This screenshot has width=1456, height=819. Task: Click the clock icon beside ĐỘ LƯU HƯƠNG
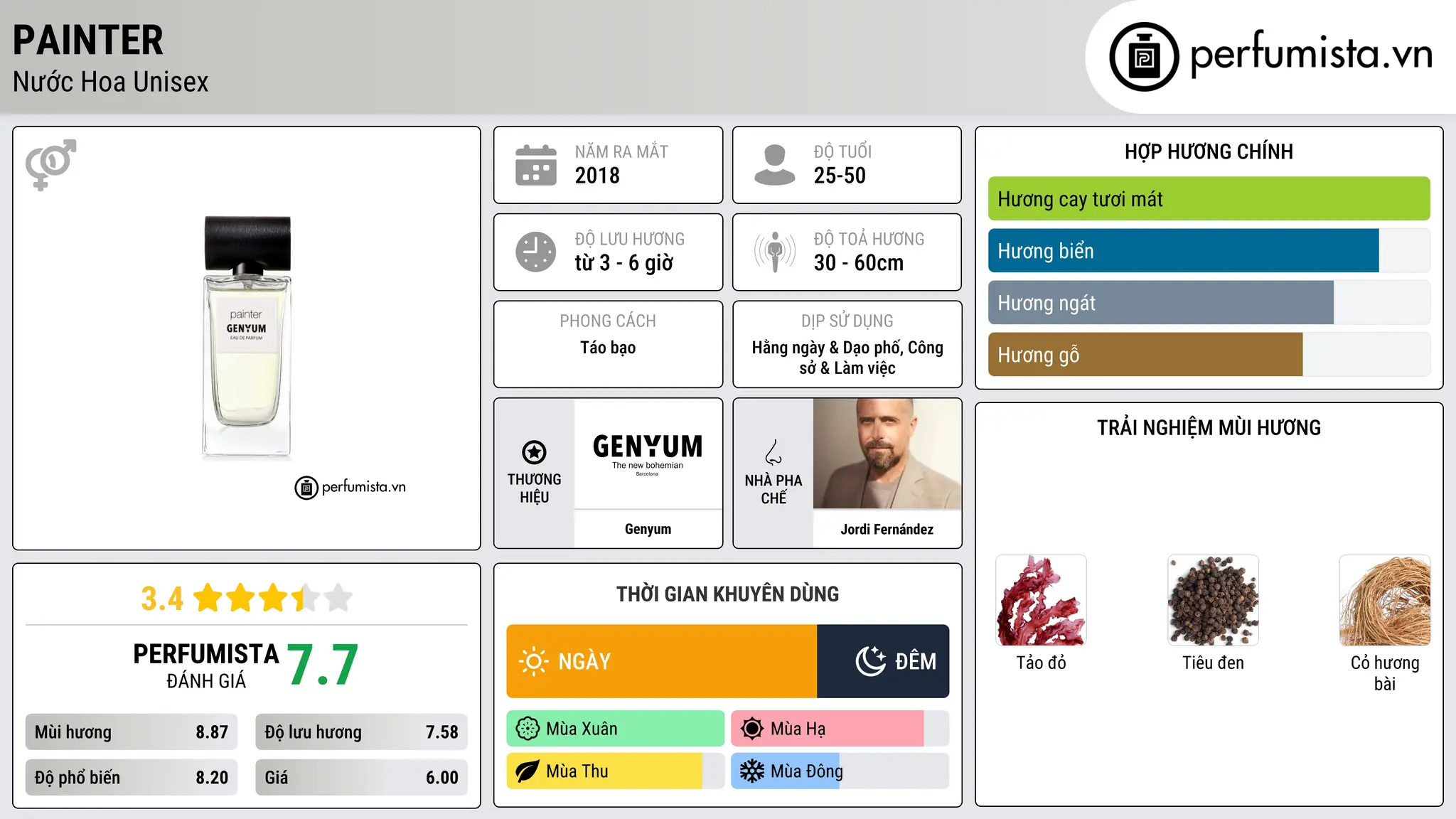click(536, 252)
